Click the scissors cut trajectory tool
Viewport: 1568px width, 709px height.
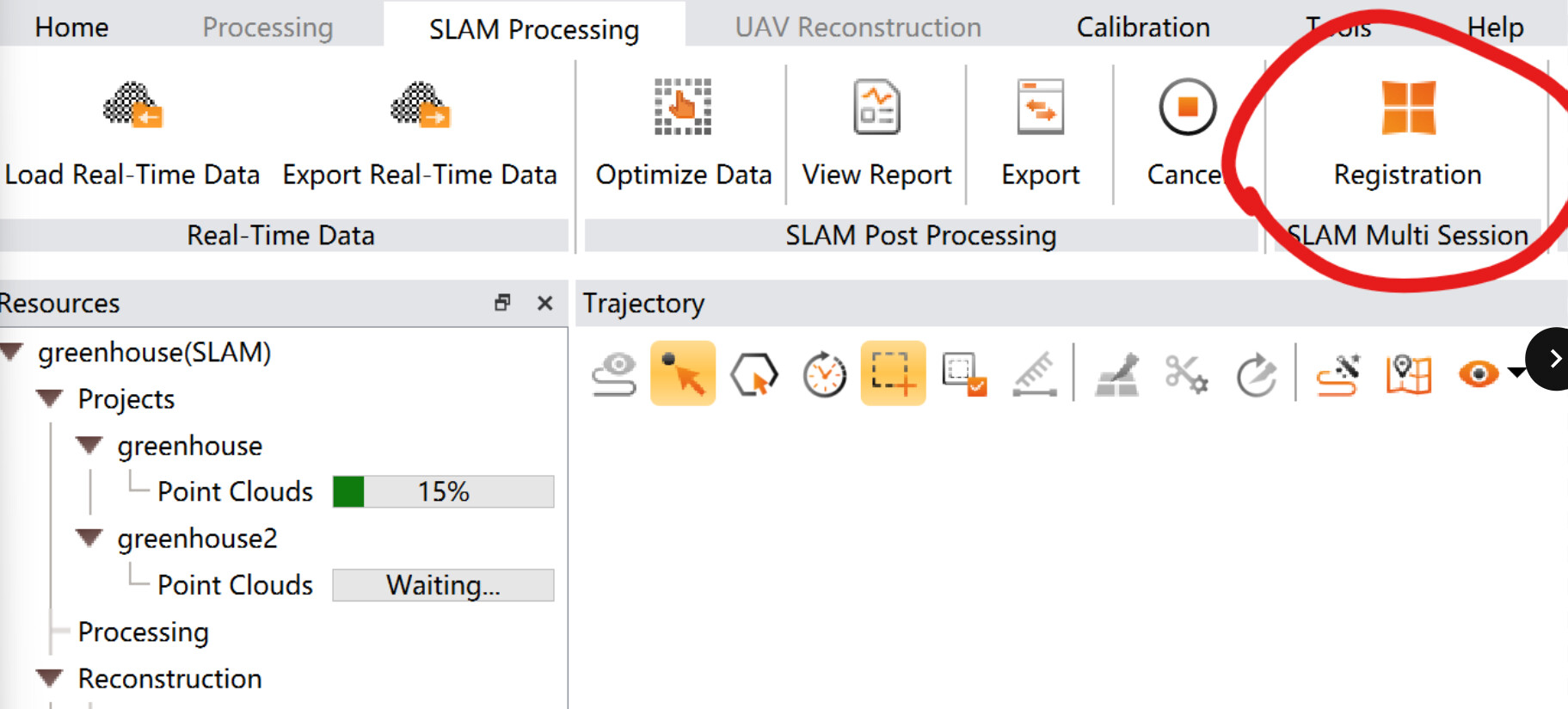(1186, 374)
